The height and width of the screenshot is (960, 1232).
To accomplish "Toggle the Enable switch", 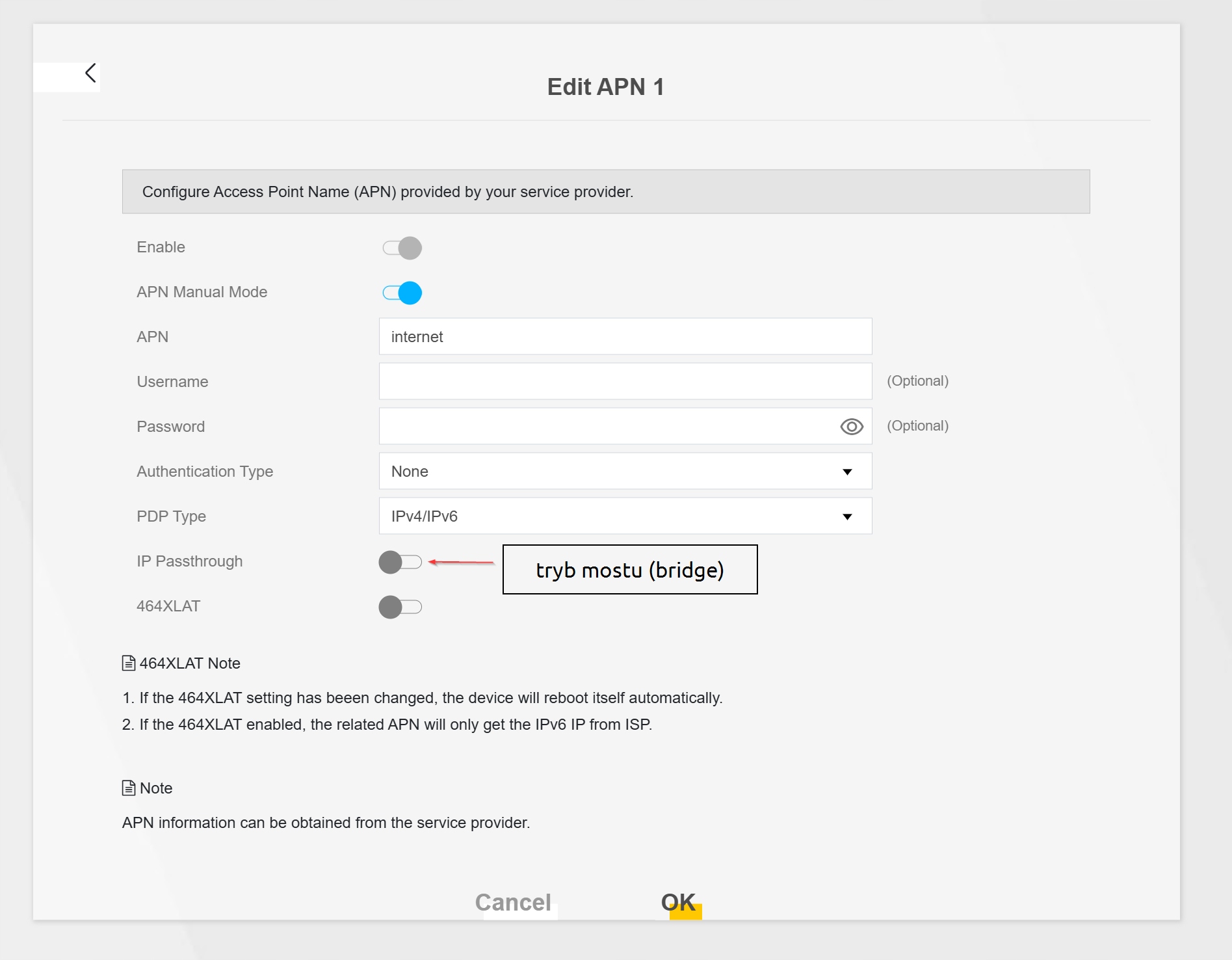I will pos(402,248).
